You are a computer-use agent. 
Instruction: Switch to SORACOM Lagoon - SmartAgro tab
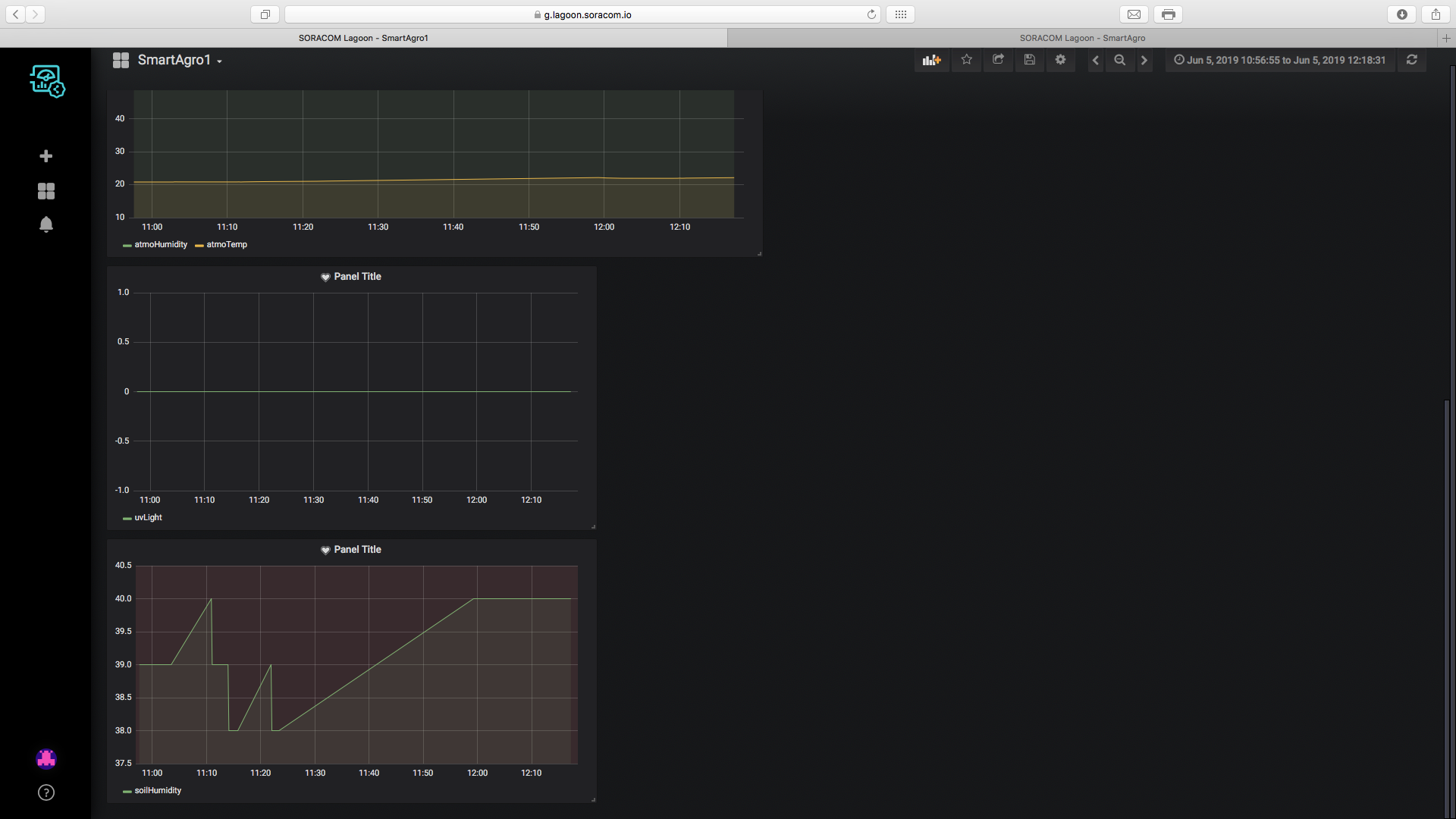pyautogui.click(x=1082, y=38)
